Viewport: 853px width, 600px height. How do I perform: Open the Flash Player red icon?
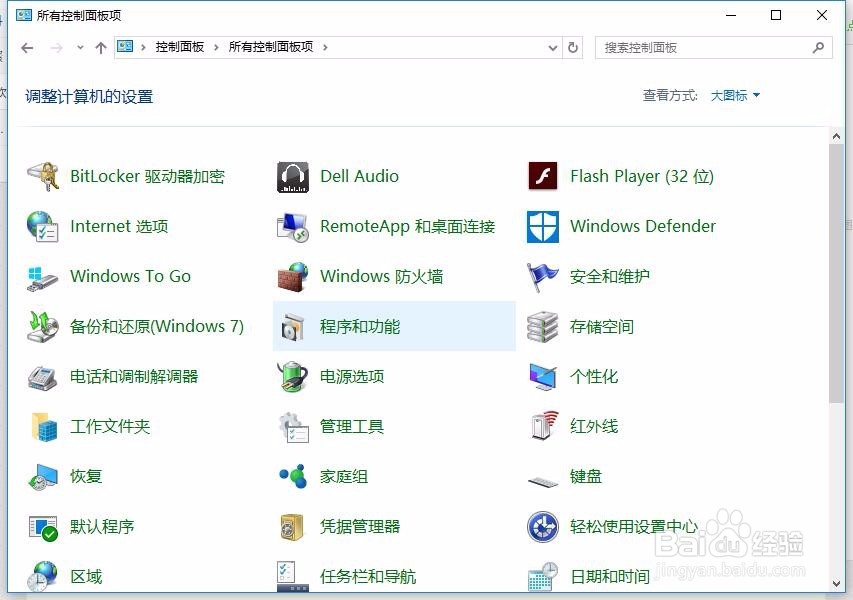[542, 176]
